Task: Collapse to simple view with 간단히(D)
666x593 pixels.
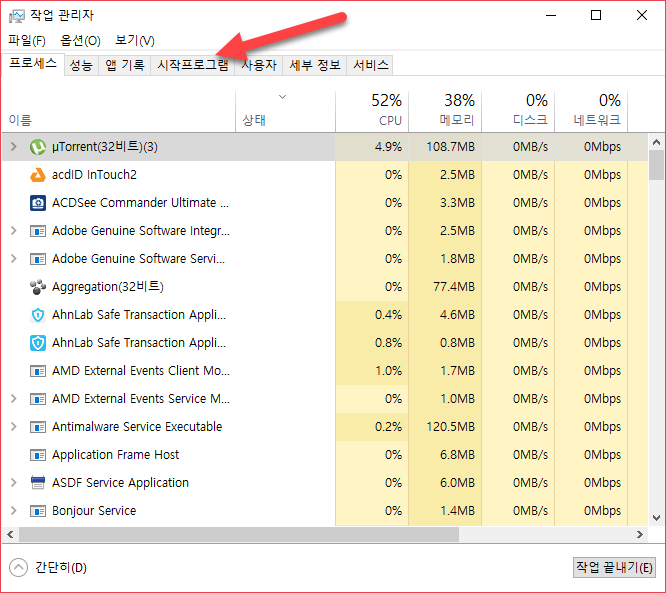Action: pyautogui.click(x=48, y=568)
